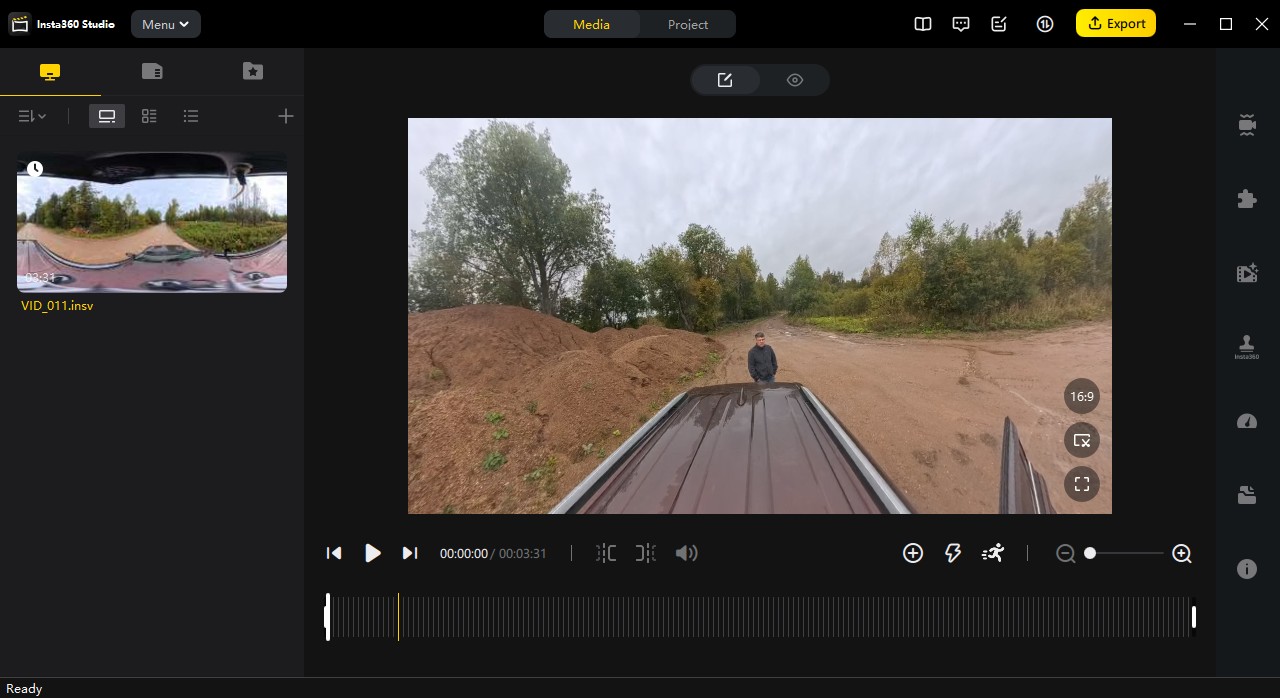The image size is (1280, 698).
Task: Open the Menu dropdown
Action: [165, 24]
